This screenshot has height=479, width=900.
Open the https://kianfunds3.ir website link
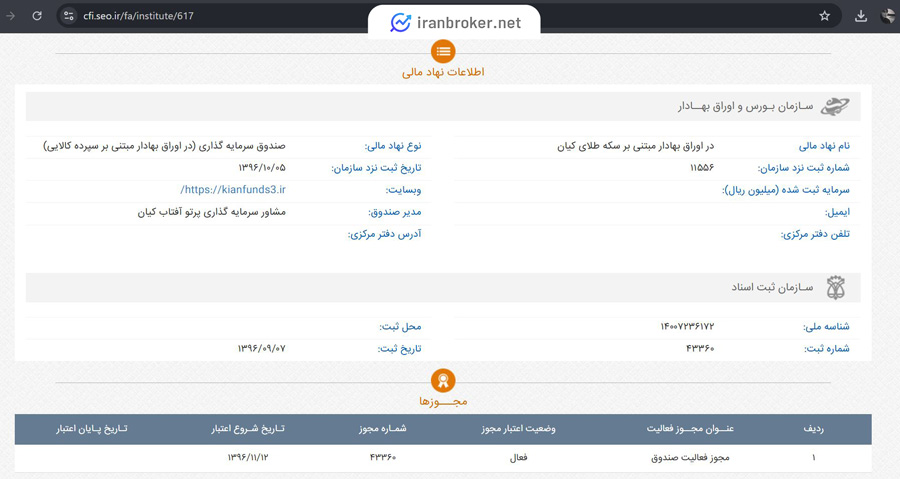(x=232, y=190)
